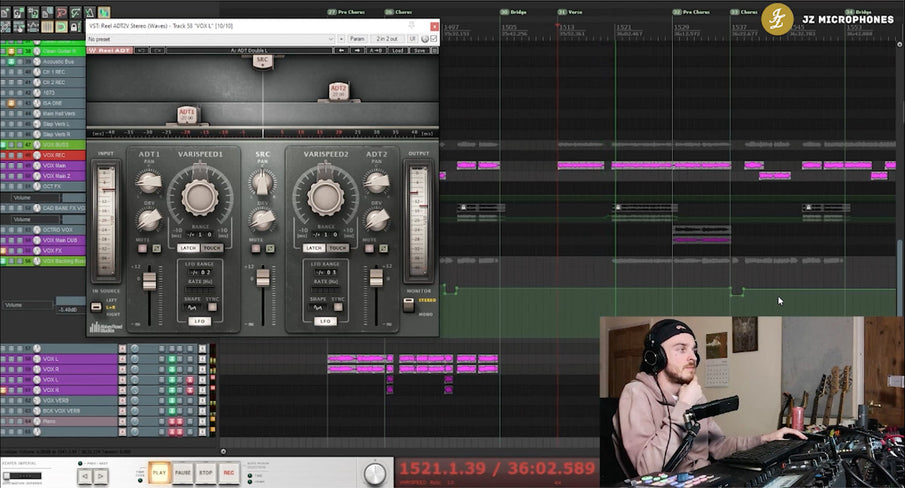Viewport: 905px width, 488px height.
Task: Go to next Waves preset with right arrow
Action: tap(357, 51)
